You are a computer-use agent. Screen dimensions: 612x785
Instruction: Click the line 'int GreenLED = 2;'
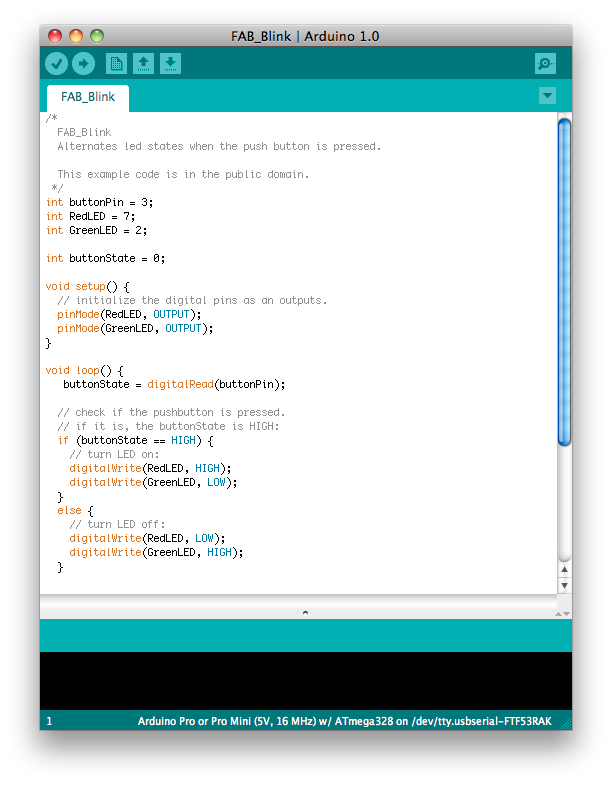97,230
